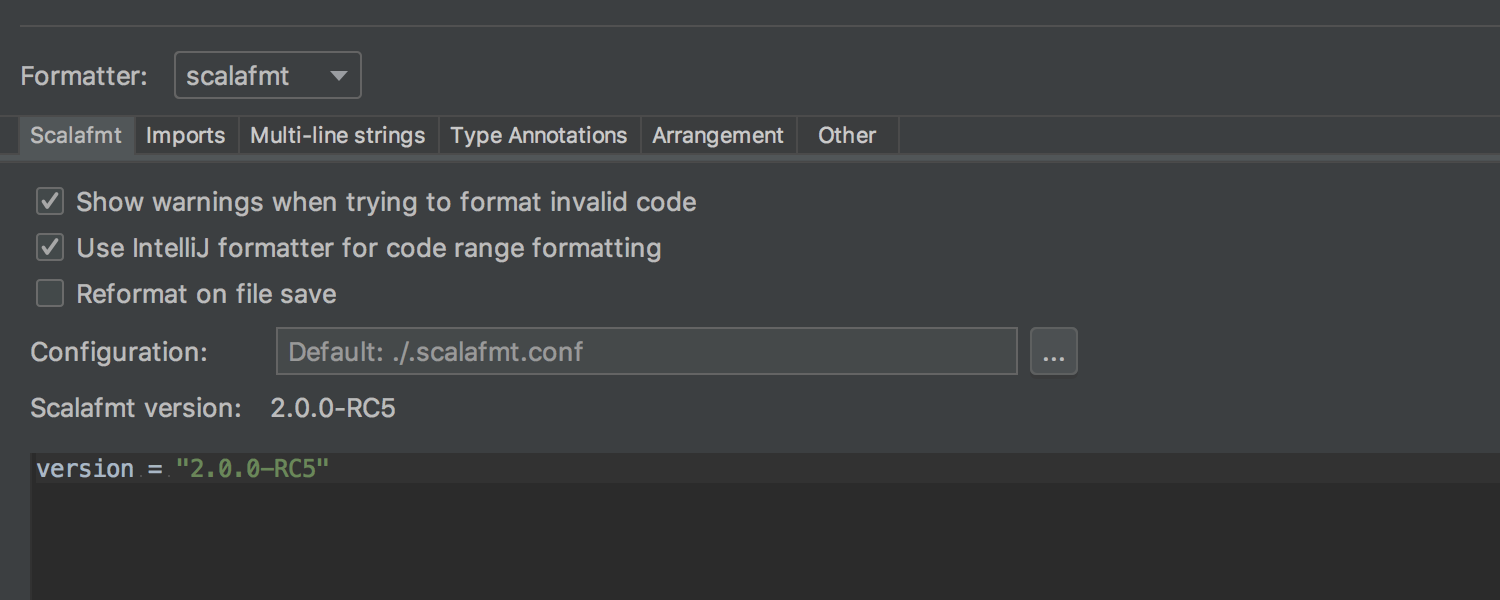
Task: Select the Multi-line strings tab
Action: coord(337,136)
